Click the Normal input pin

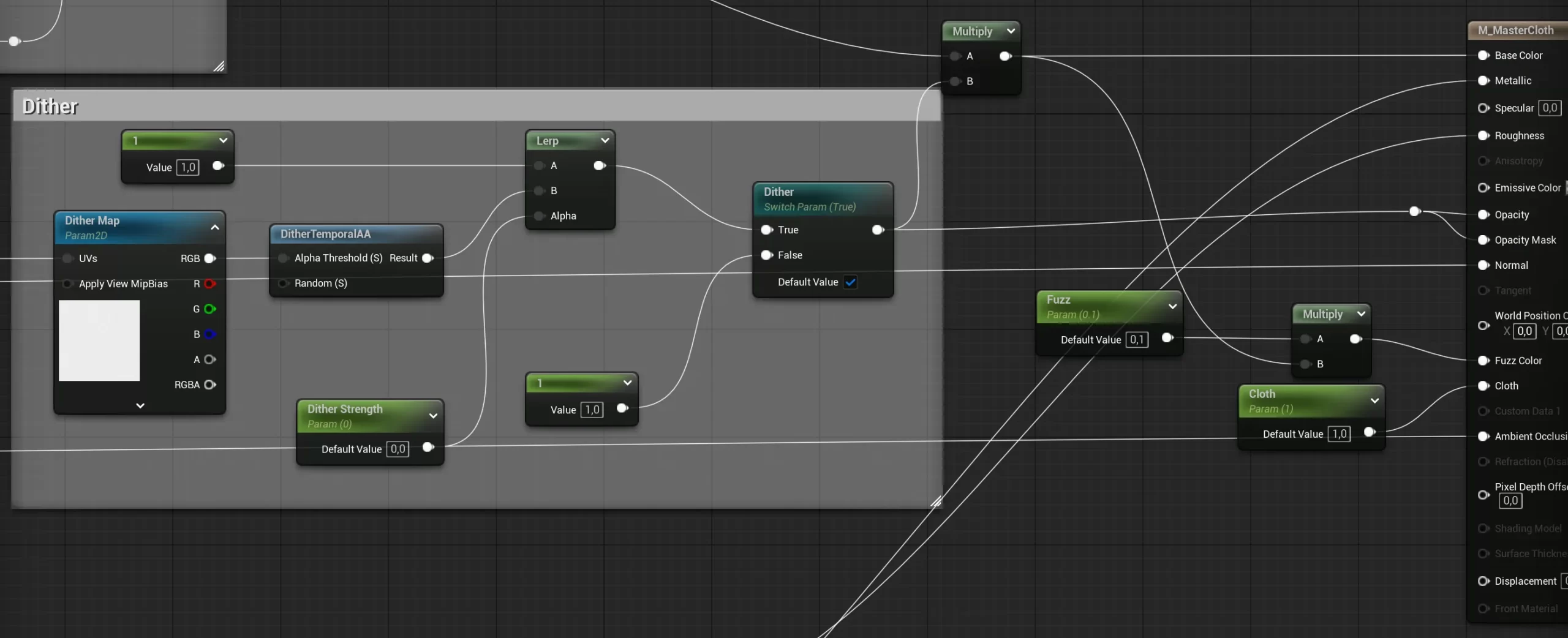(x=1483, y=265)
